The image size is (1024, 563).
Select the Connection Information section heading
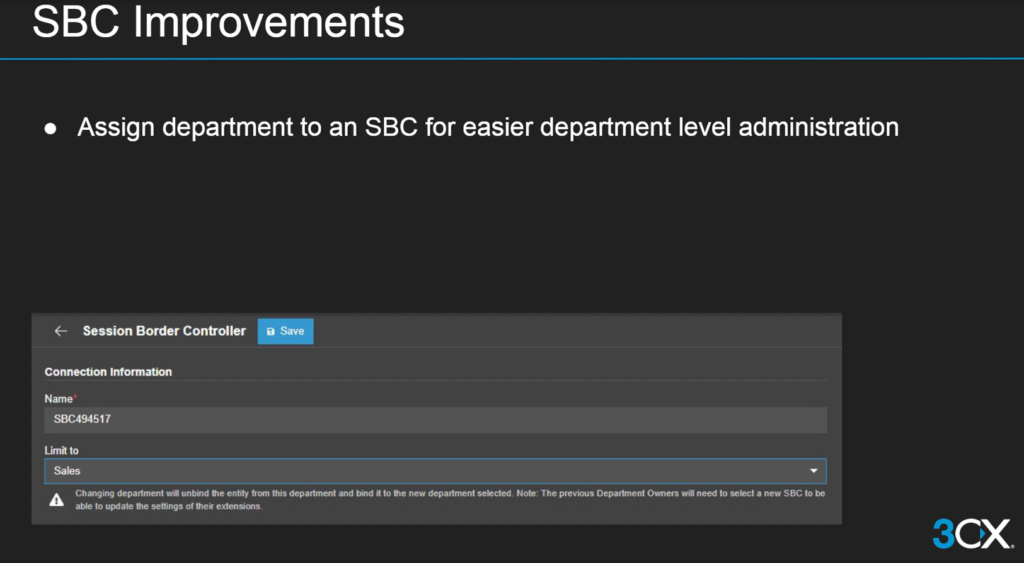[108, 372]
